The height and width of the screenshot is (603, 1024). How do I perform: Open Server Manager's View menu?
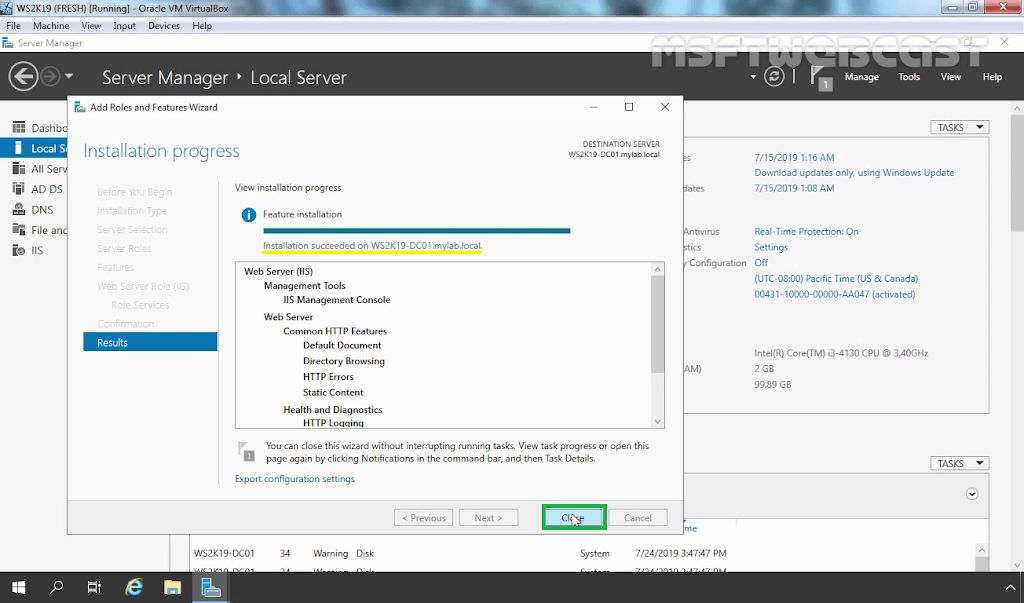pos(950,77)
